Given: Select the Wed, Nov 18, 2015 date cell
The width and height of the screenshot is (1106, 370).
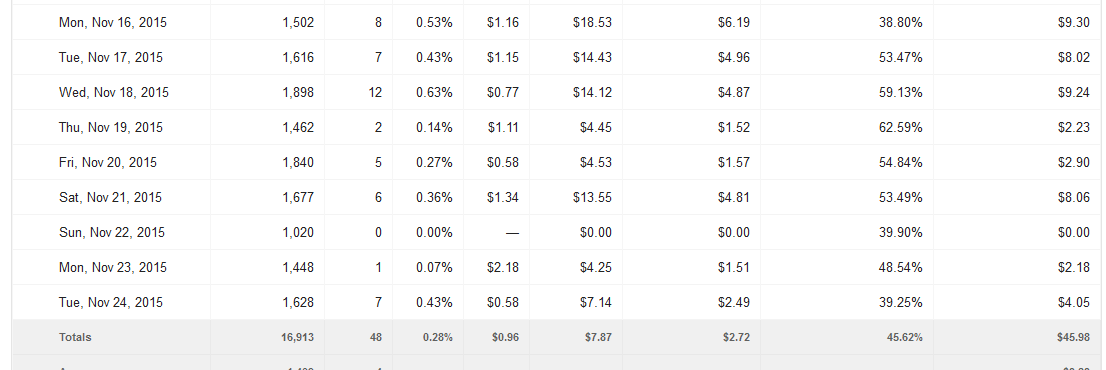Looking at the screenshot, I should (114, 92).
